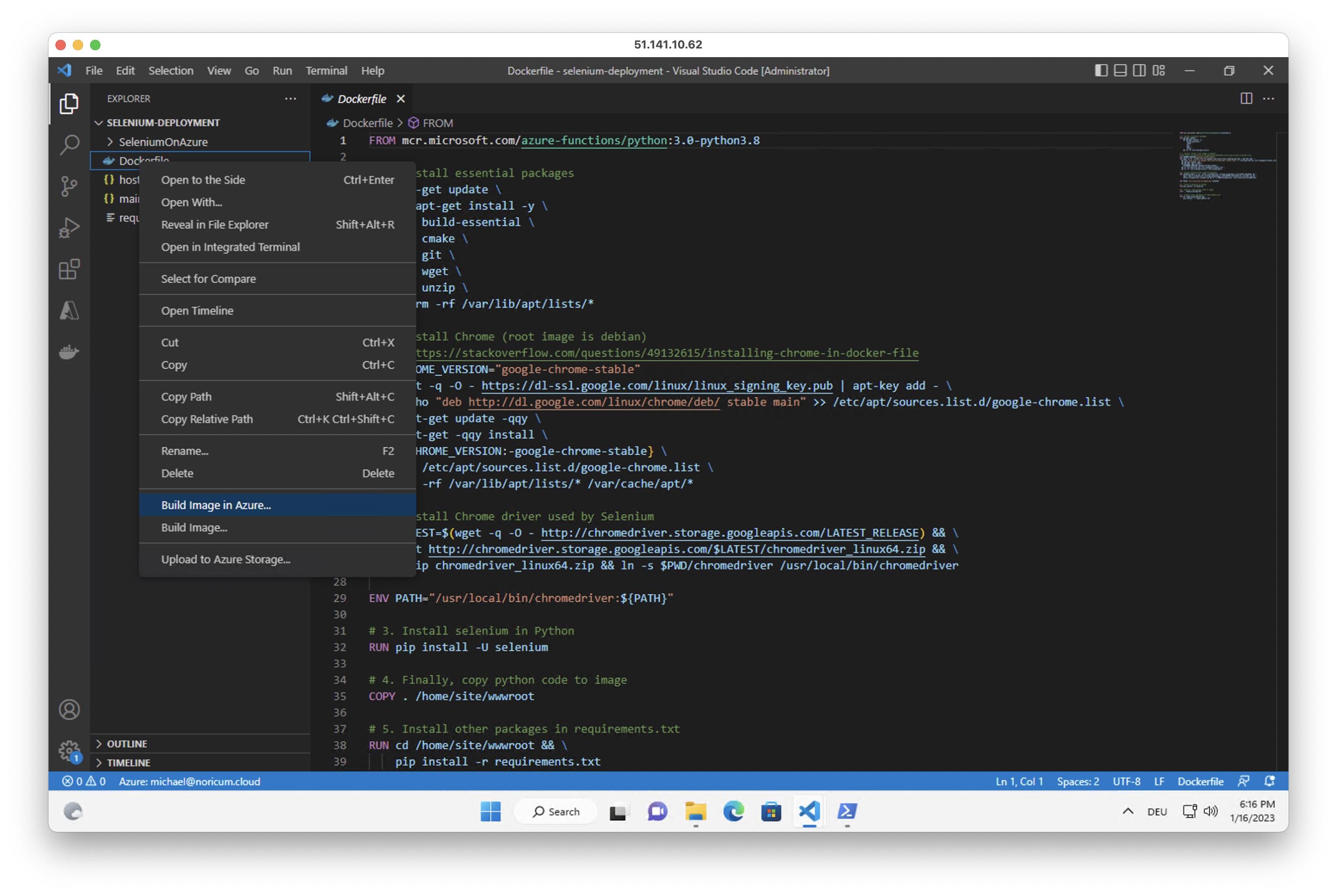Open the Docker view in activity bar
1337x896 pixels.
click(x=69, y=351)
